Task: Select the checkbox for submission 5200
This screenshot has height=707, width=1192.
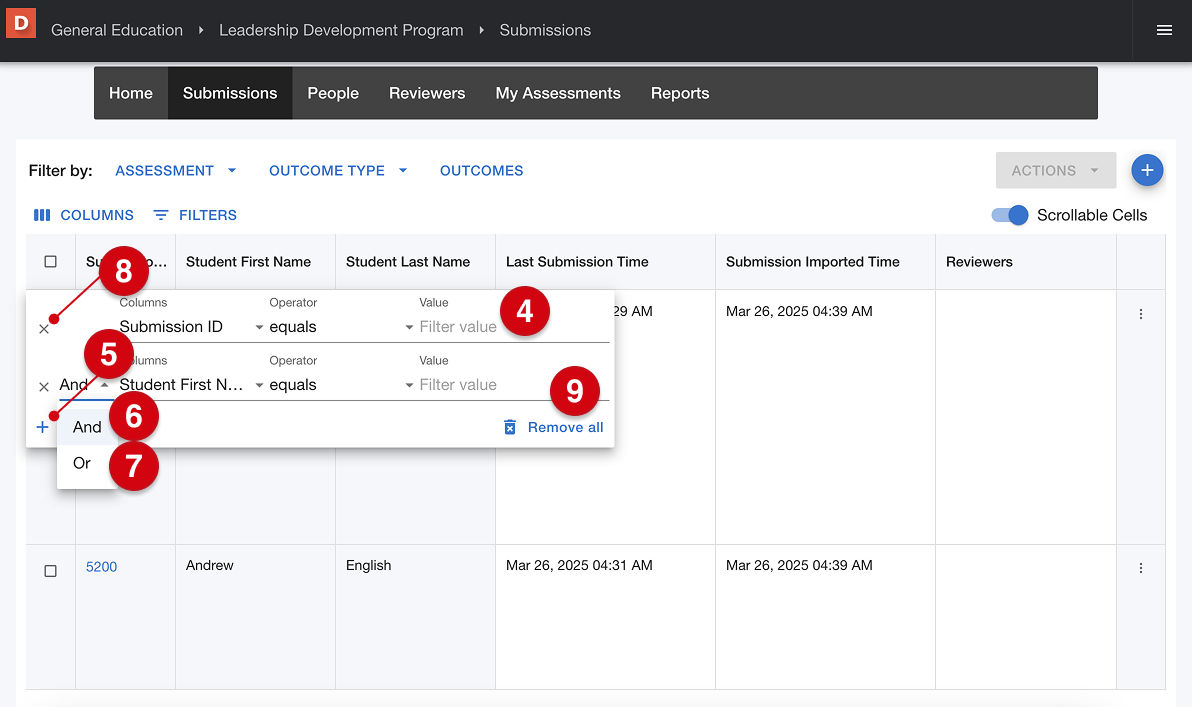Action: click(x=51, y=570)
